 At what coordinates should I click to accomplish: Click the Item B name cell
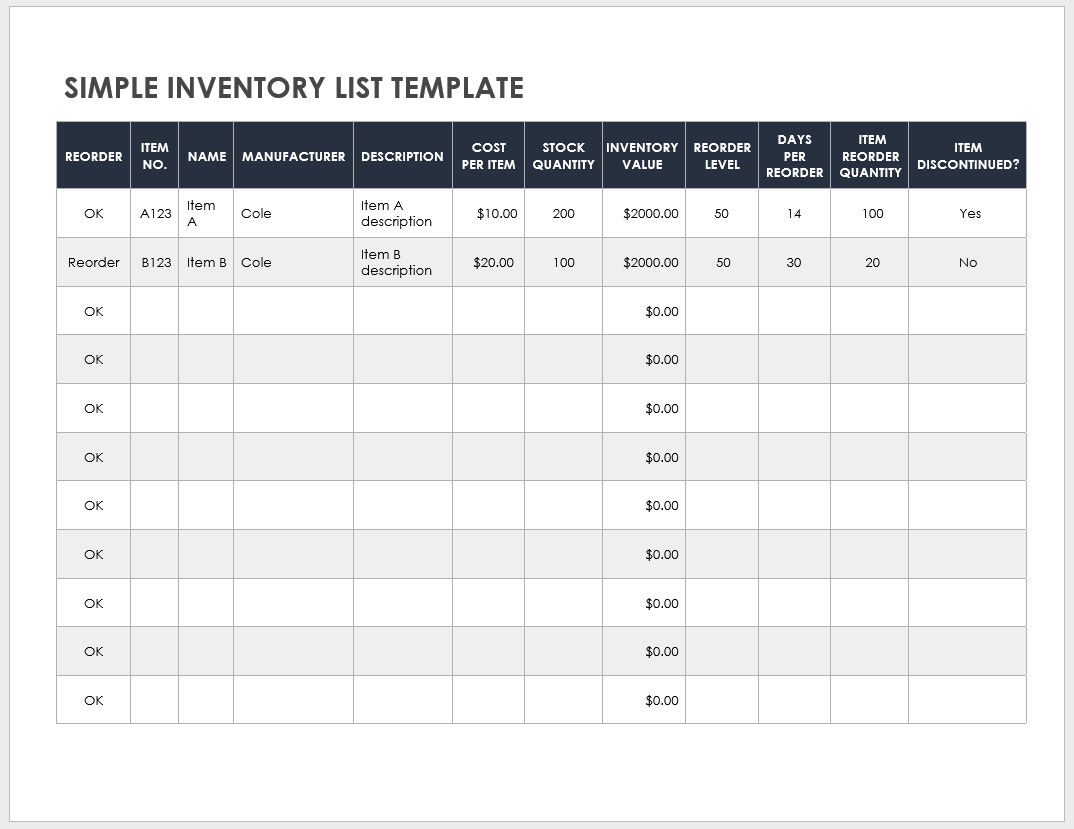point(205,262)
